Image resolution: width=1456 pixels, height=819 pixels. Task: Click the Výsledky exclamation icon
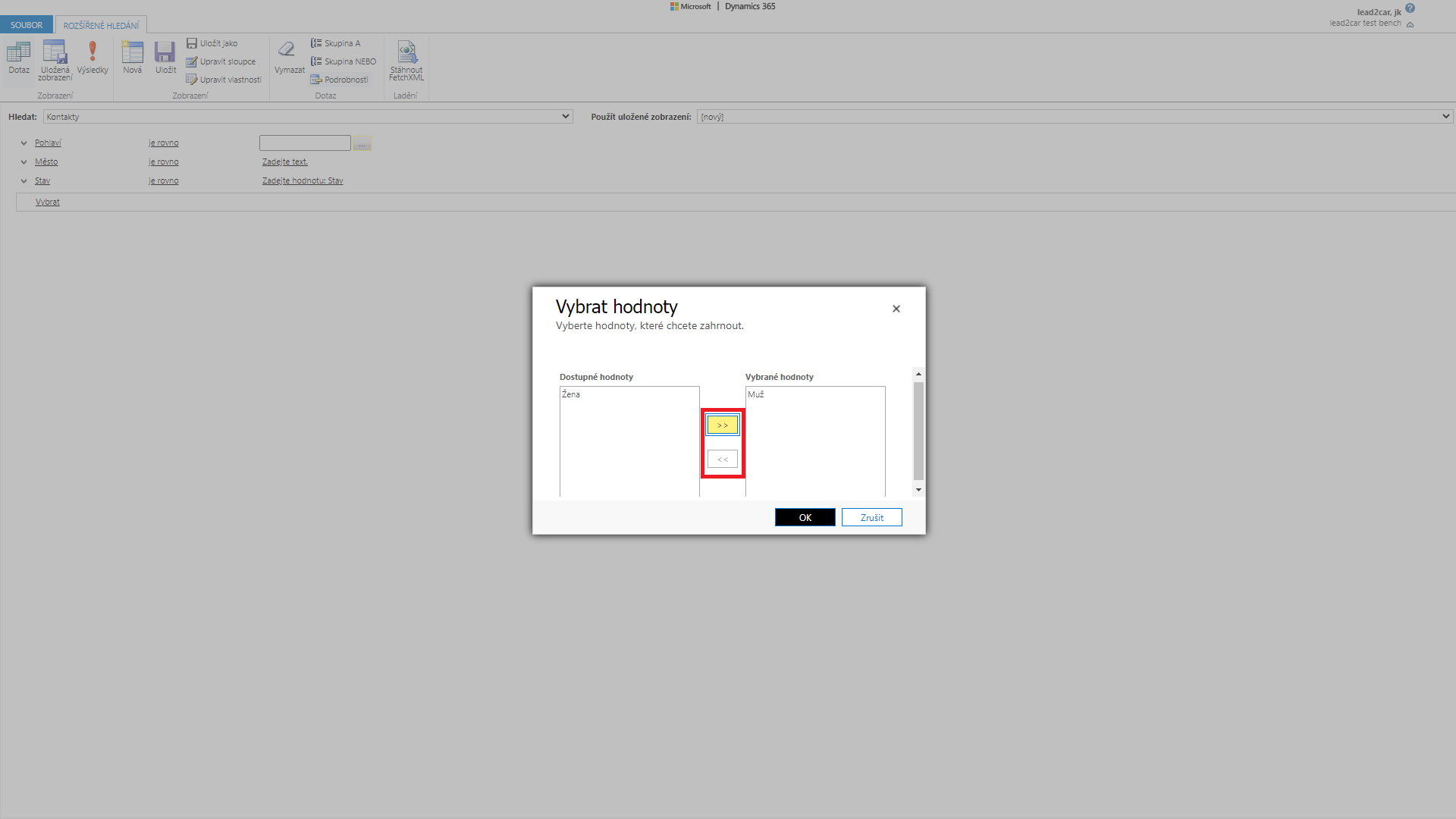tap(93, 52)
